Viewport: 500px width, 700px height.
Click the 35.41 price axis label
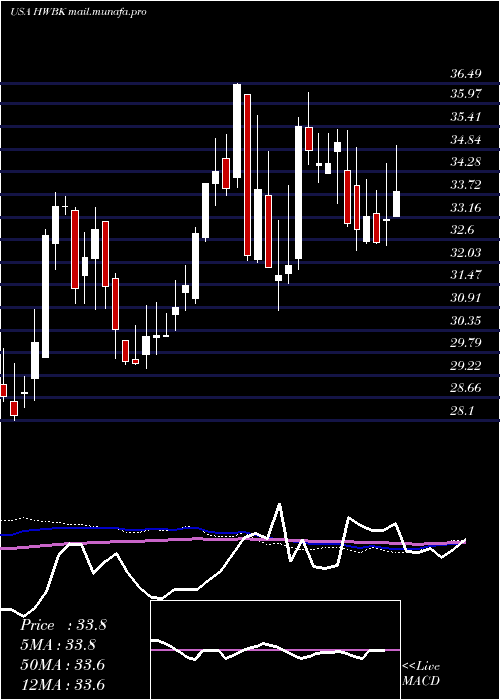pos(466,117)
